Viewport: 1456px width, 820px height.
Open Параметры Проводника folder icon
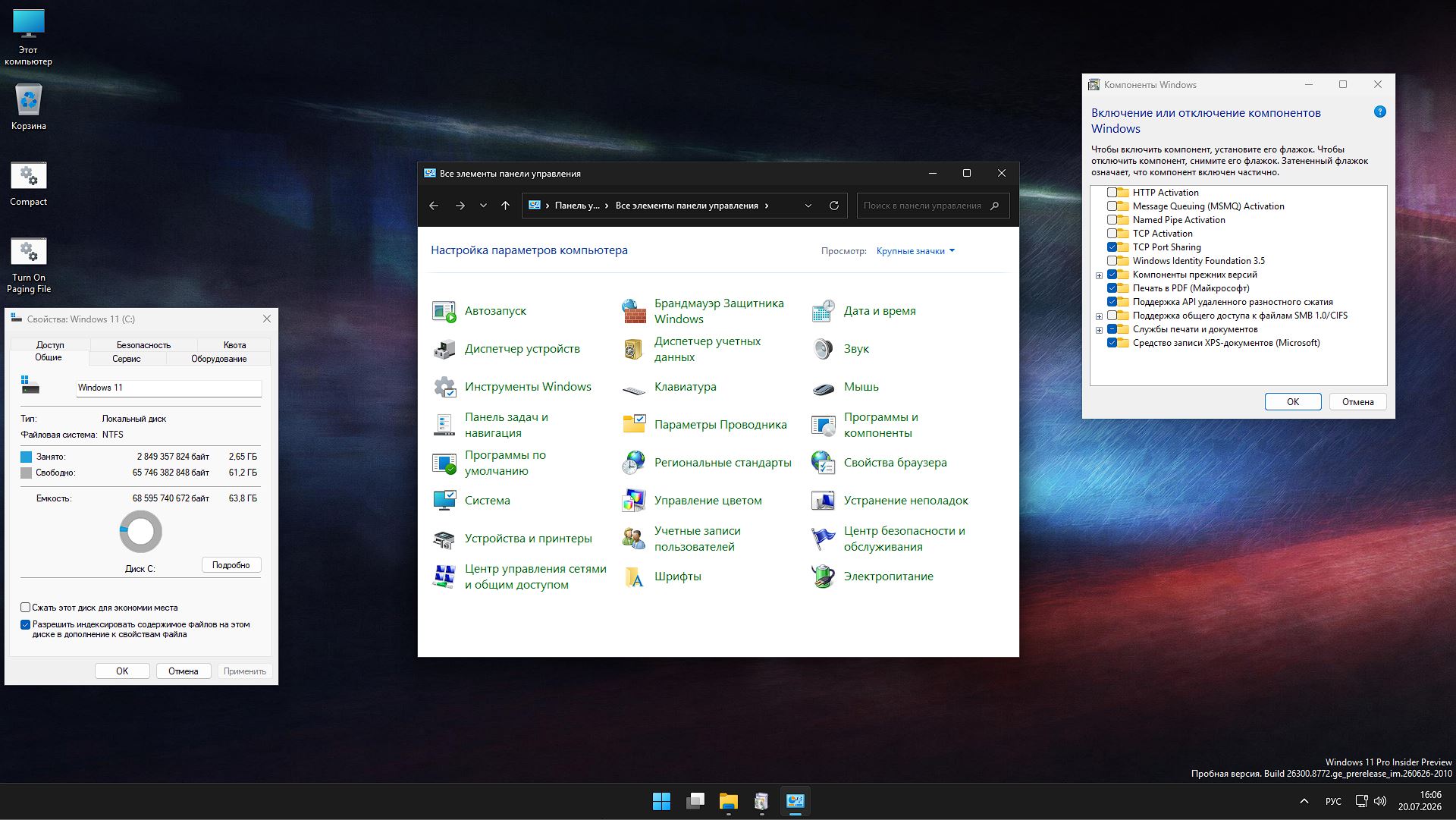[x=633, y=425]
